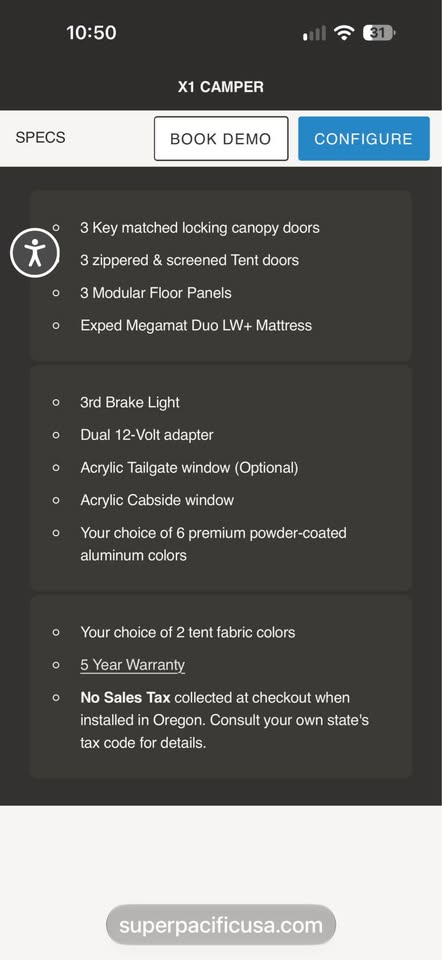Click the blue CONFIGURE button

(x=364, y=138)
